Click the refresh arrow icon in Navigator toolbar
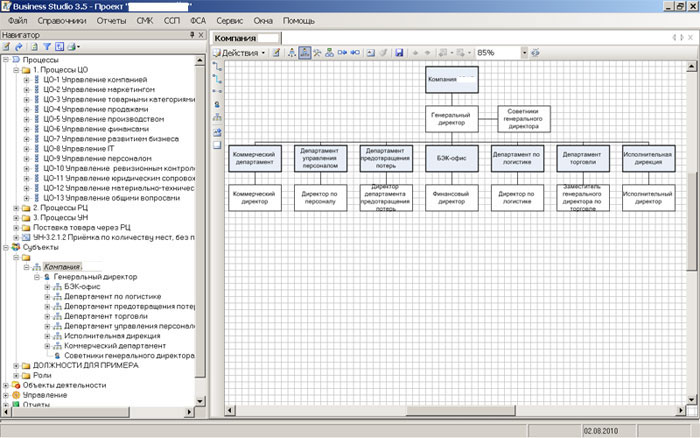The height and width of the screenshot is (438, 700). pos(21,47)
